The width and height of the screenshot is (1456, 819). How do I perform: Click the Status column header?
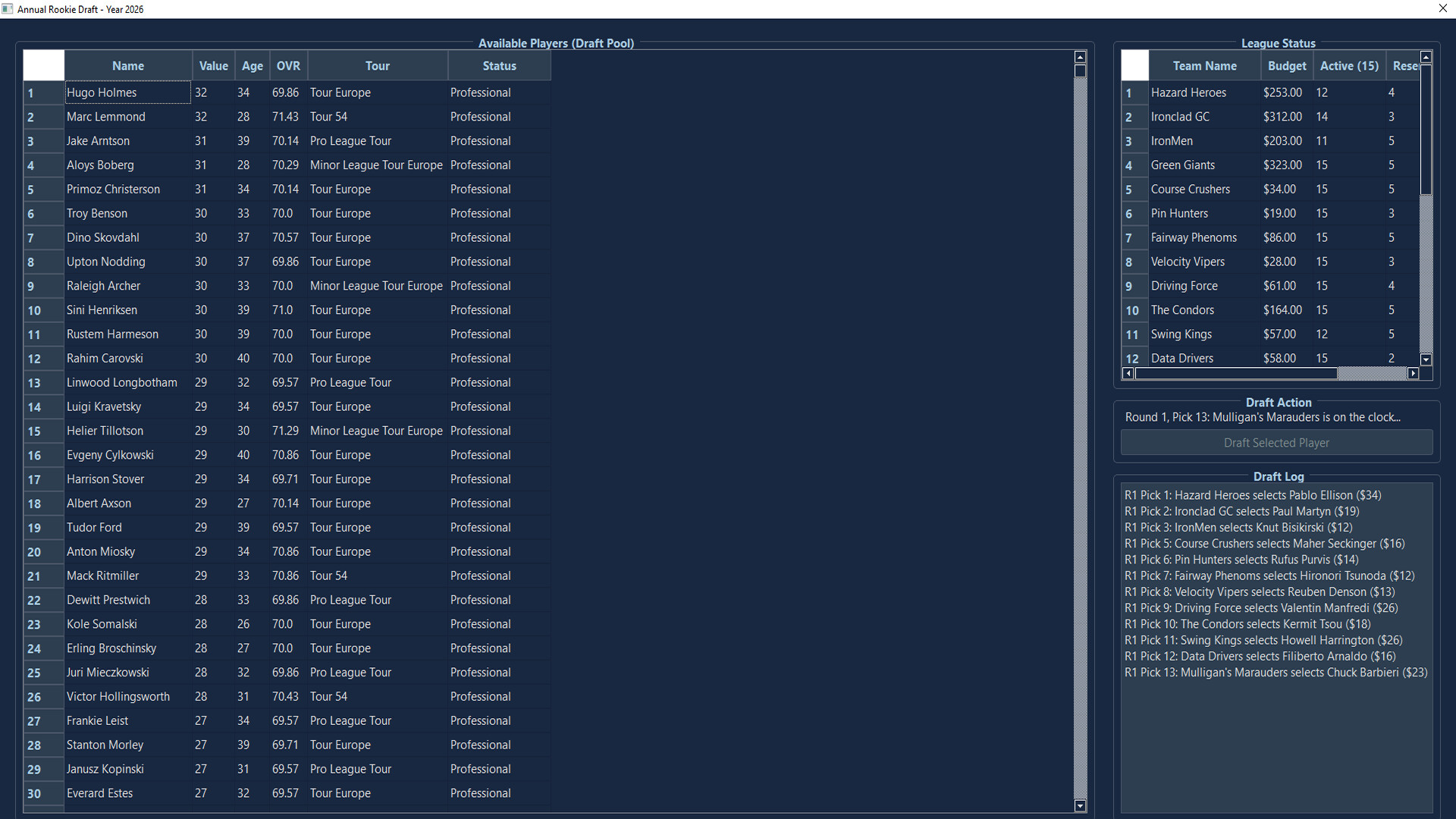tap(498, 65)
